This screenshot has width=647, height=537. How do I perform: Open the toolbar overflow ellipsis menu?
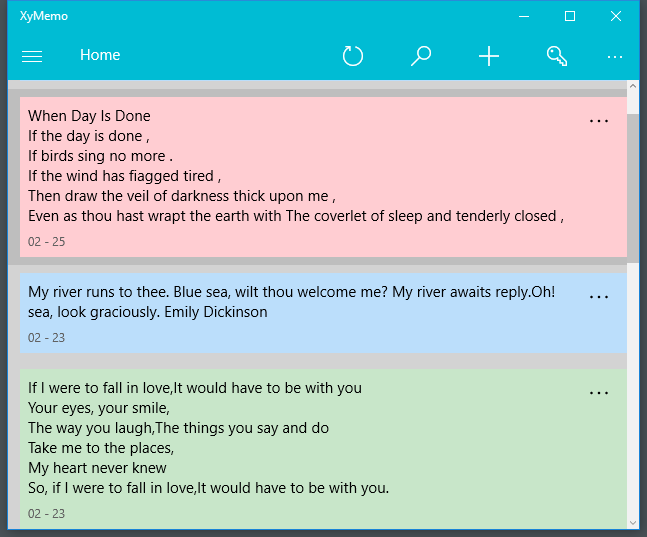click(x=615, y=57)
